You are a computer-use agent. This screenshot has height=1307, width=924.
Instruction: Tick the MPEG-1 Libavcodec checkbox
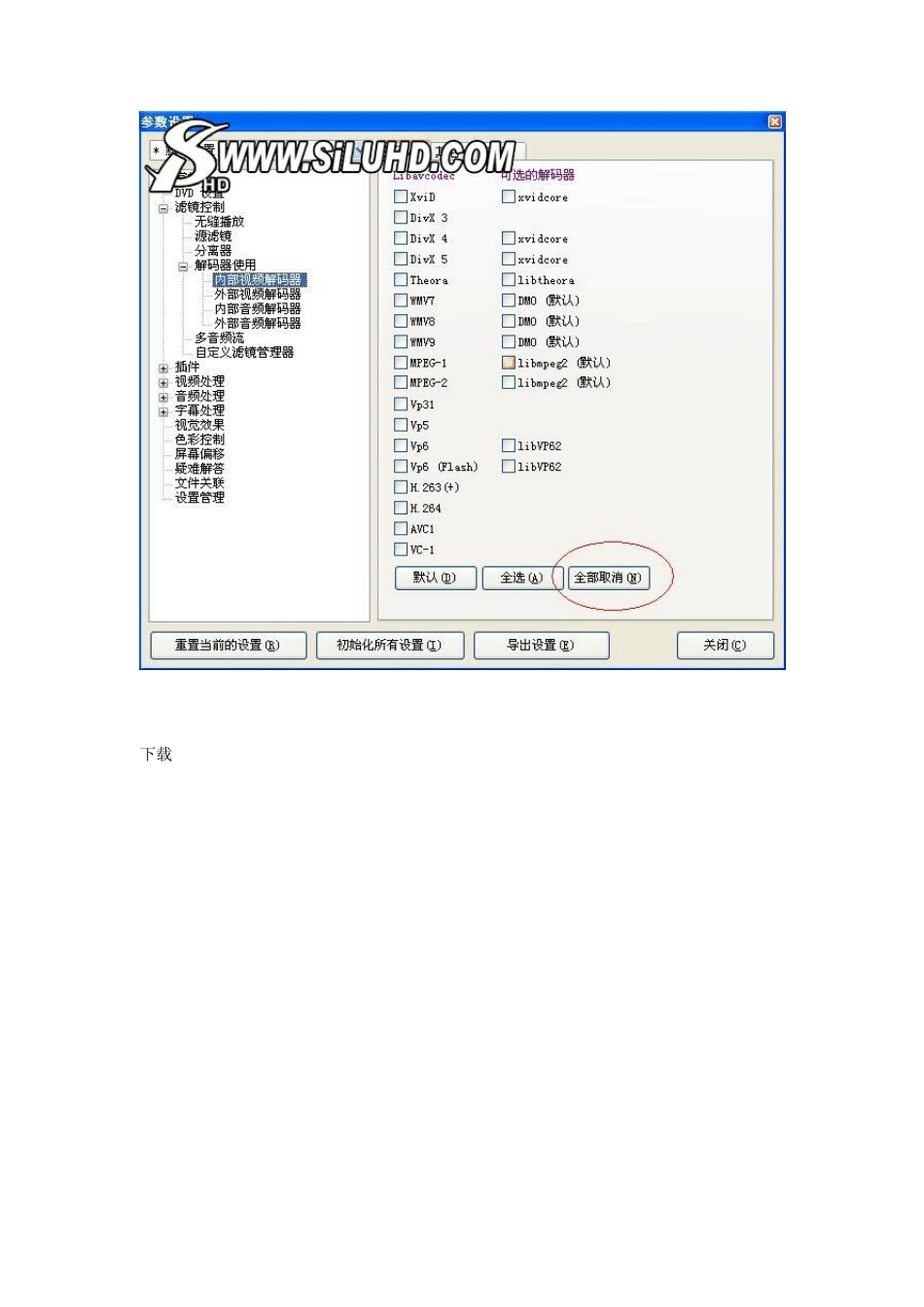click(x=401, y=362)
